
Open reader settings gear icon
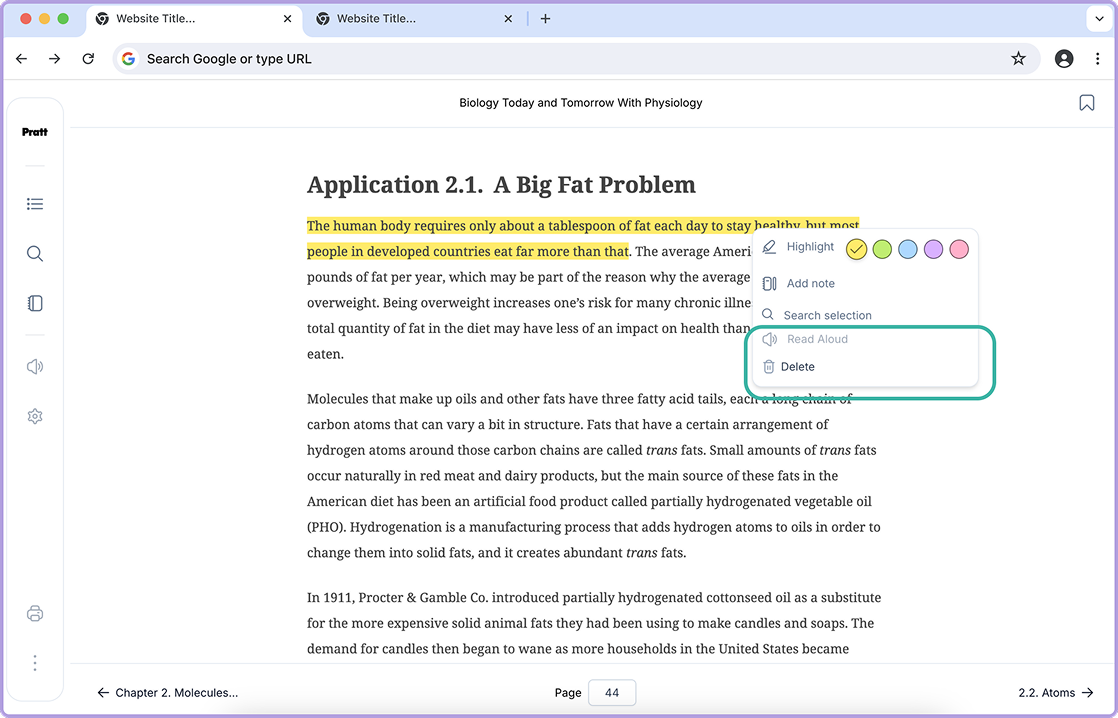(x=35, y=416)
